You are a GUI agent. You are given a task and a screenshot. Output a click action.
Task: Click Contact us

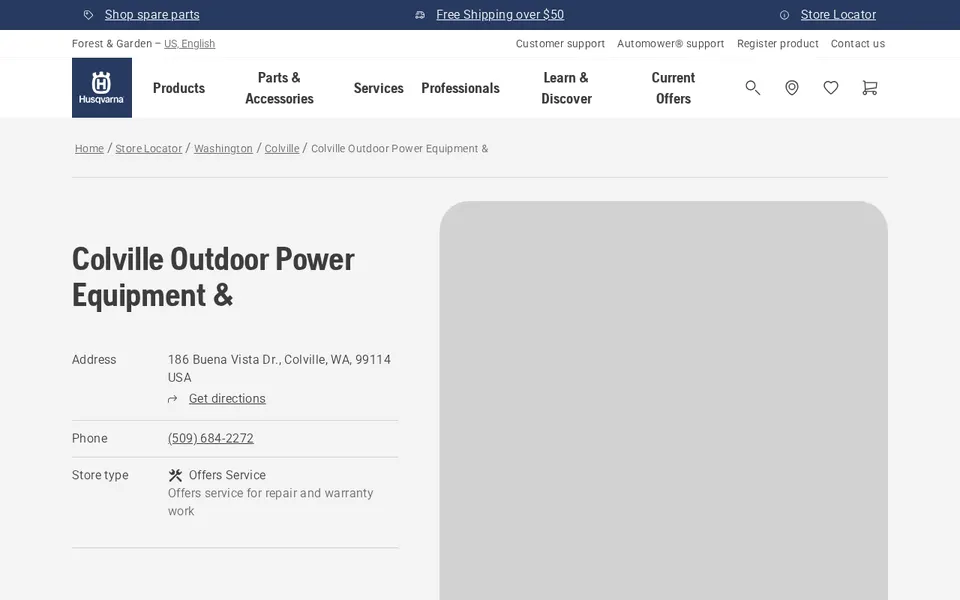[858, 43]
